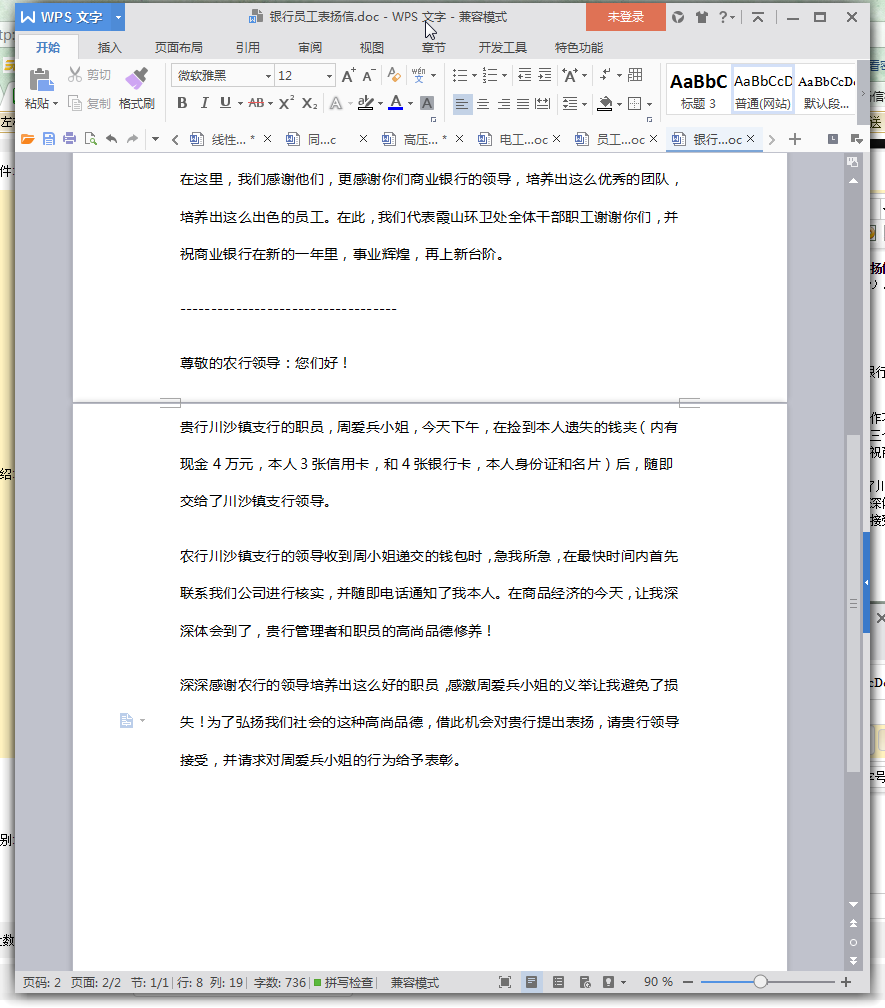Activate the Format Painter brush
The image size is (885, 1008).
[x=136, y=78]
